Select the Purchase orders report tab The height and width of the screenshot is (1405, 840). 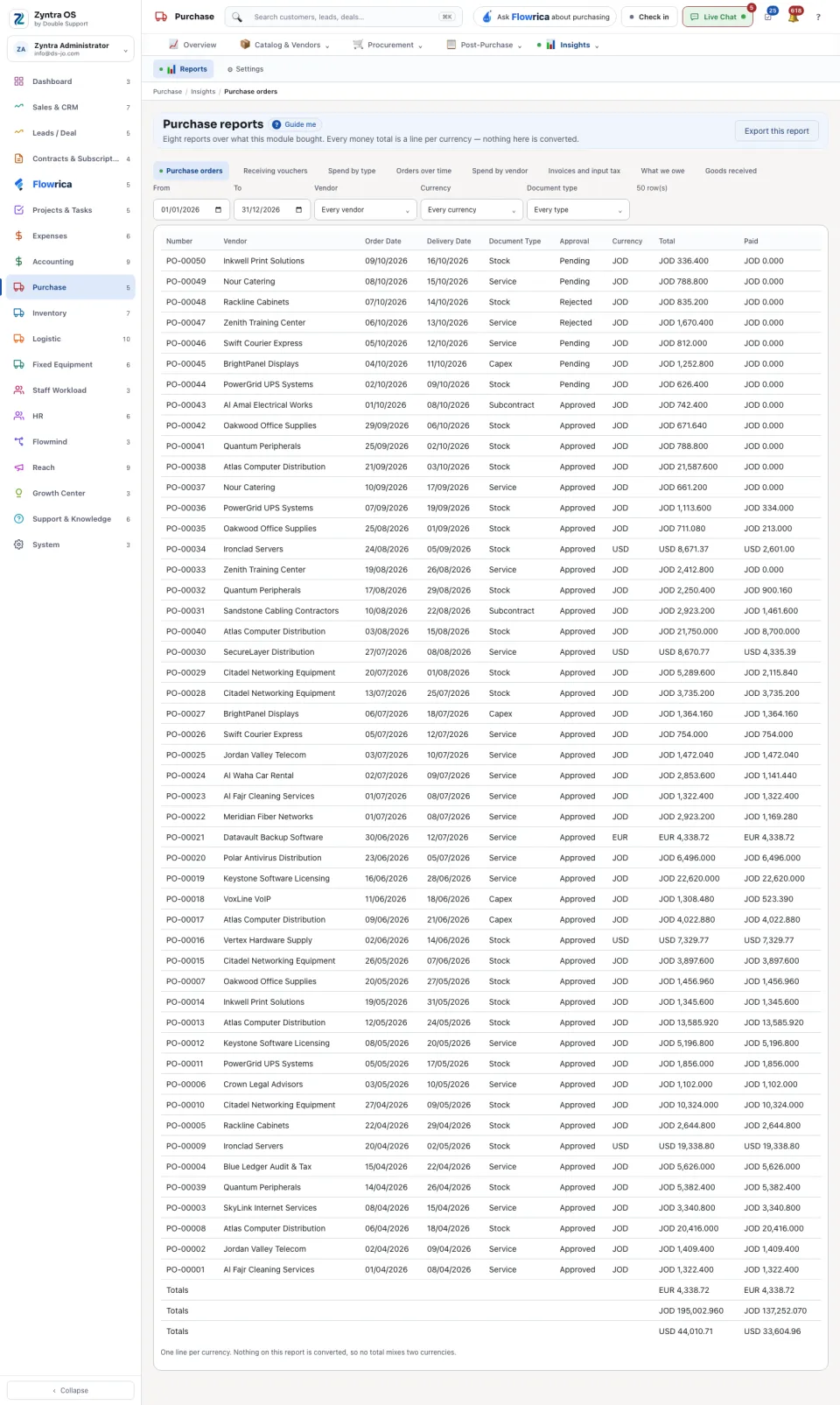coord(191,171)
